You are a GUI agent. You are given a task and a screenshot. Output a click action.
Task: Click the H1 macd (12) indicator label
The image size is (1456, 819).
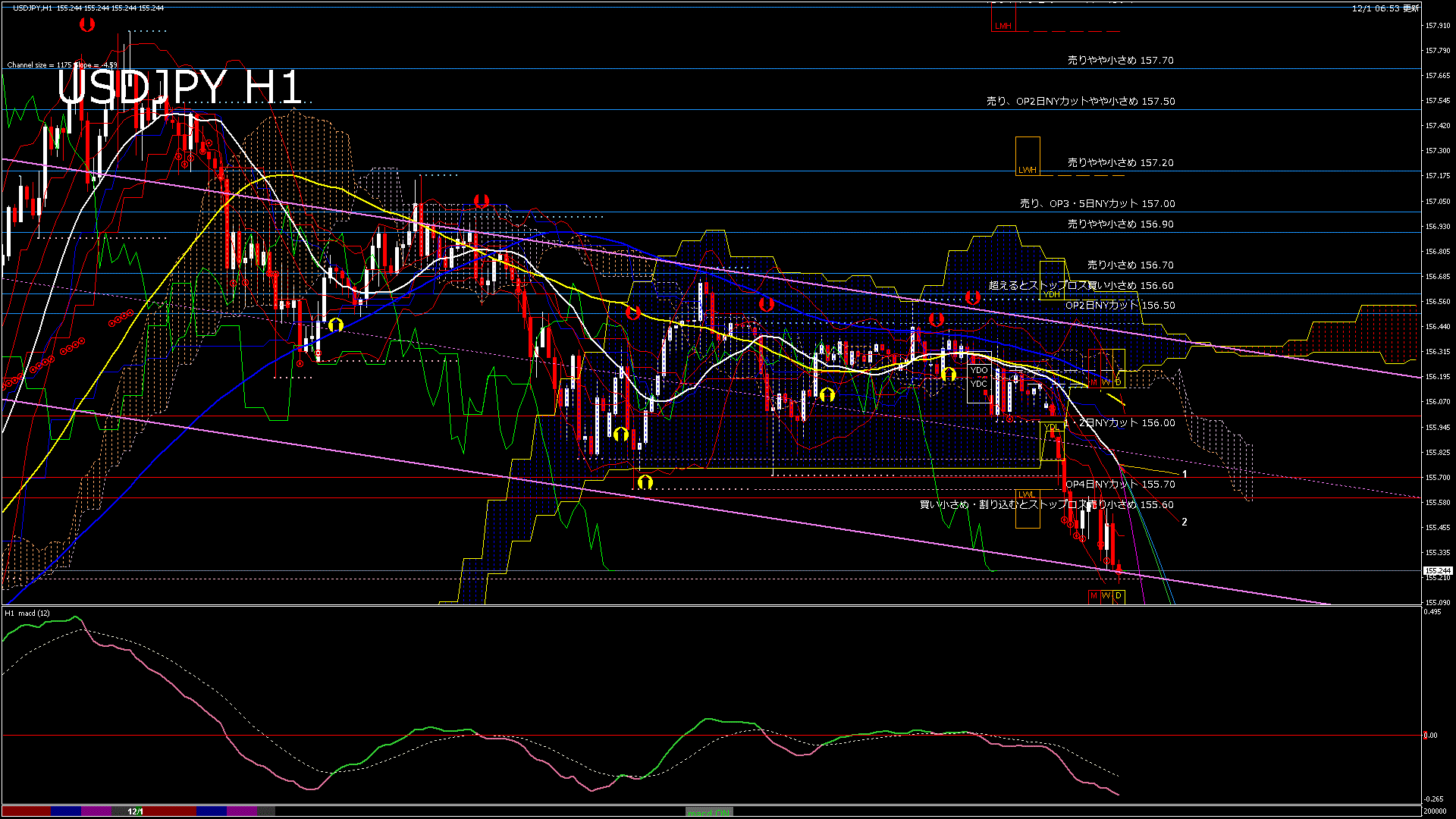[27, 613]
